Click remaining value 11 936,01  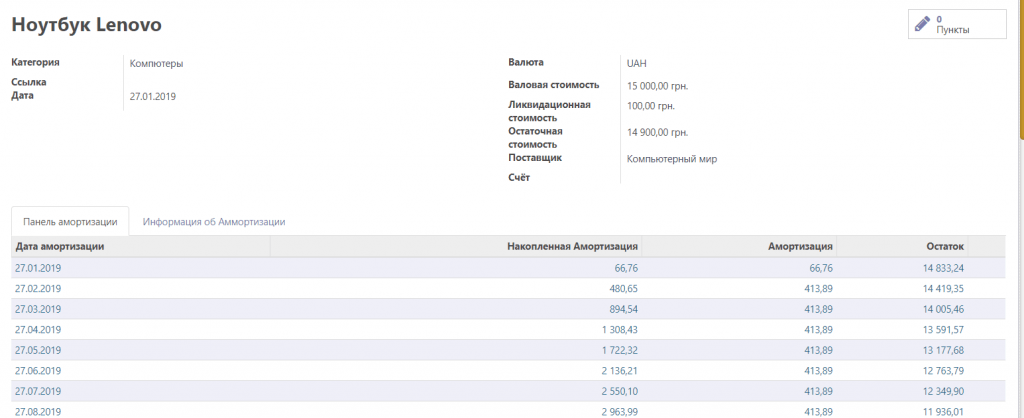(943, 412)
